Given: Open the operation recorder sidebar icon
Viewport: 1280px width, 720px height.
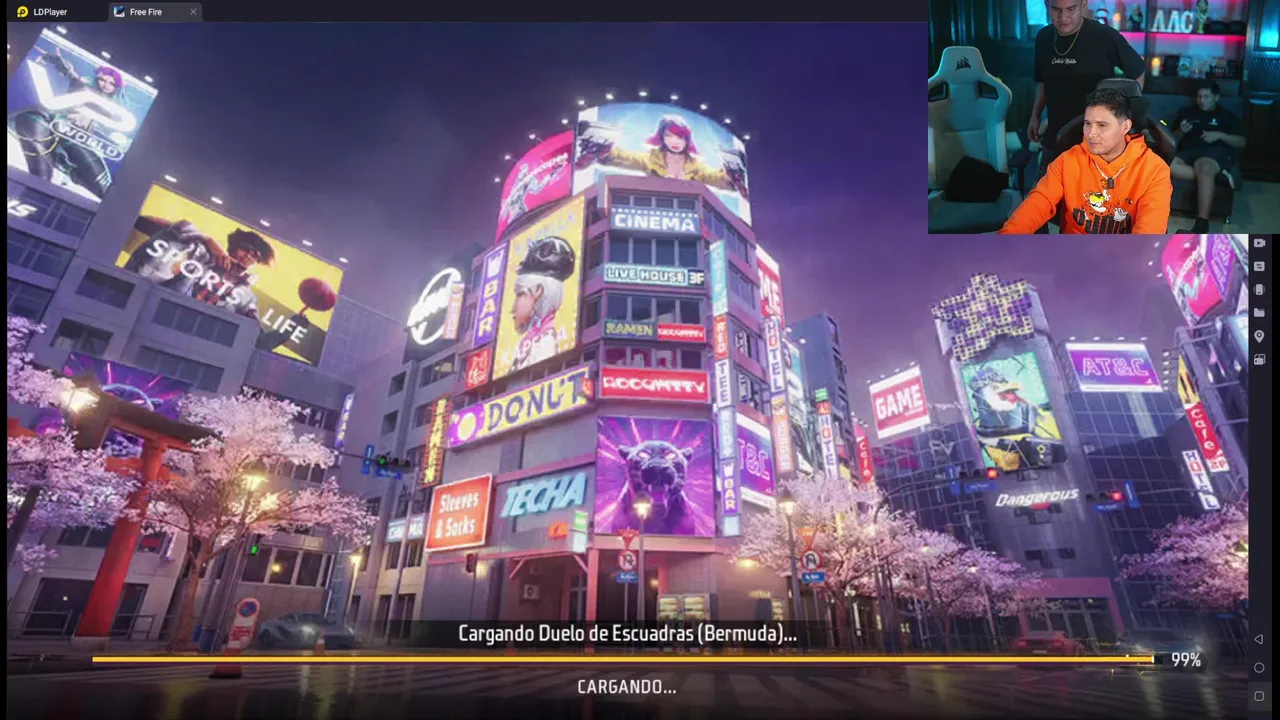Looking at the screenshot, I should tap(1259, 266).
